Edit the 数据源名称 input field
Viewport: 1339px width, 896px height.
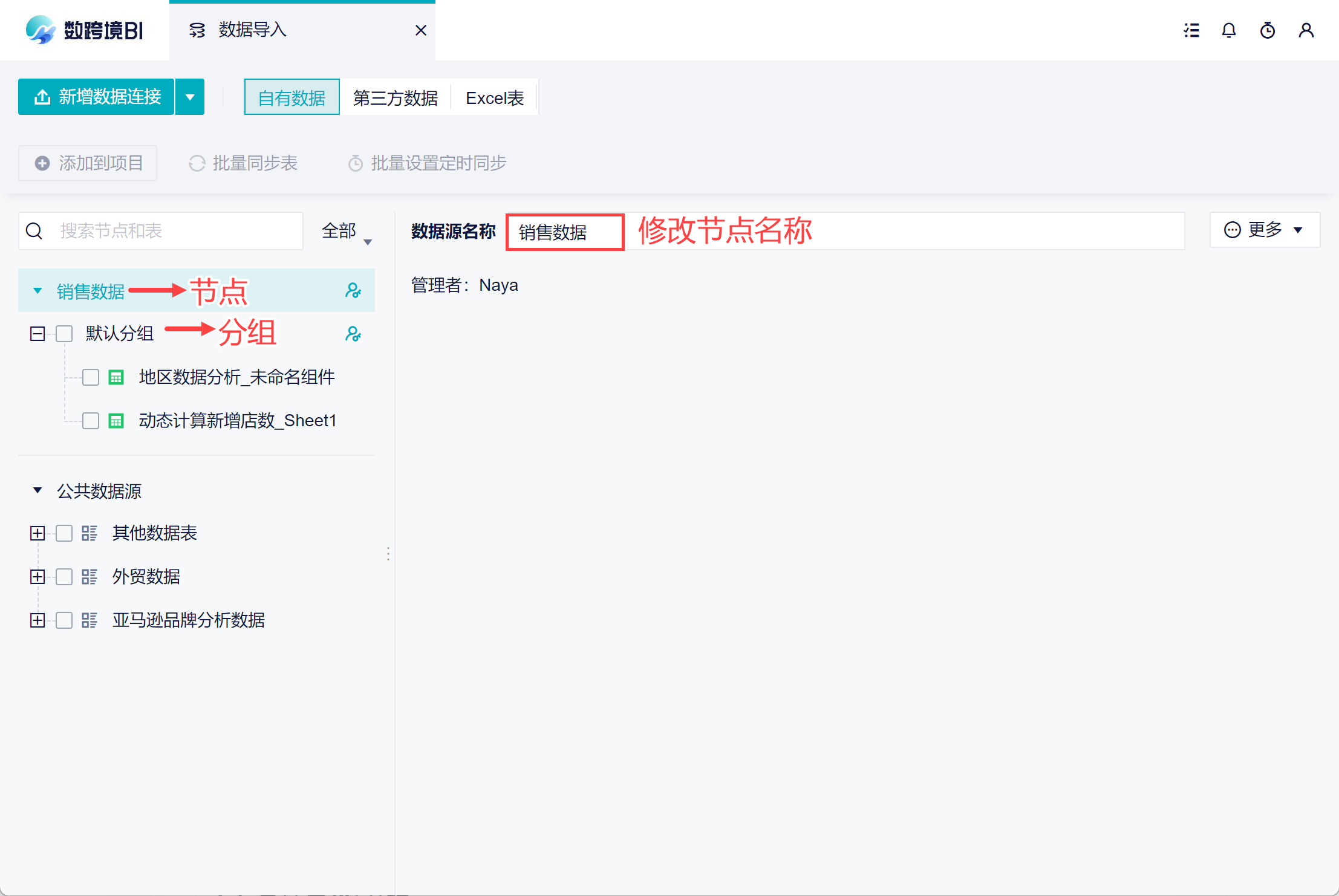pyautogui.click(x=845, y=231)
